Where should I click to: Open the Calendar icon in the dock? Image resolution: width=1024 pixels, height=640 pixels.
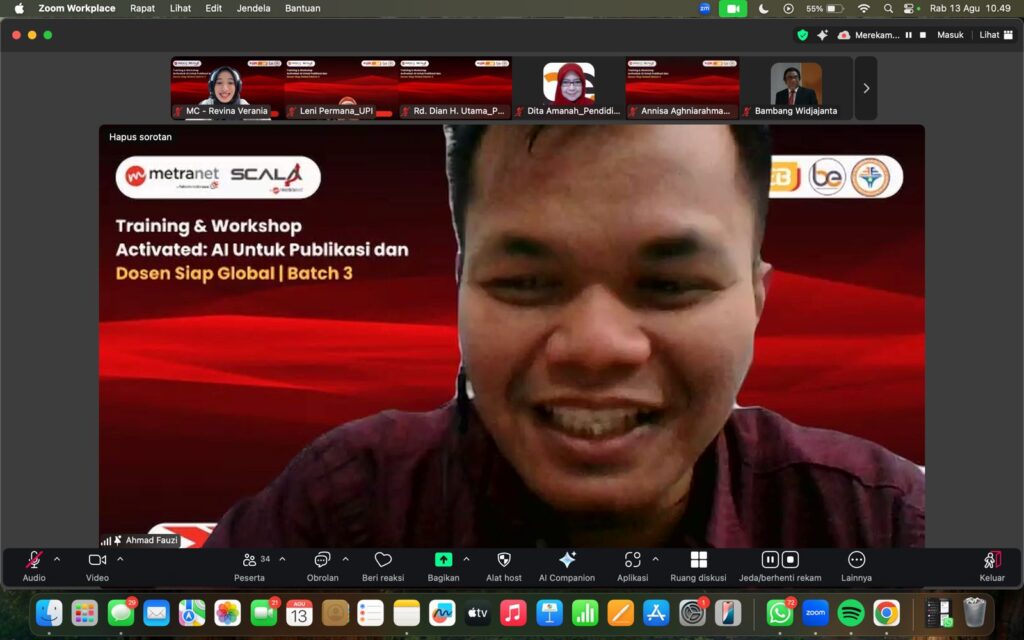pyautogui.click(x=299, y=613)
